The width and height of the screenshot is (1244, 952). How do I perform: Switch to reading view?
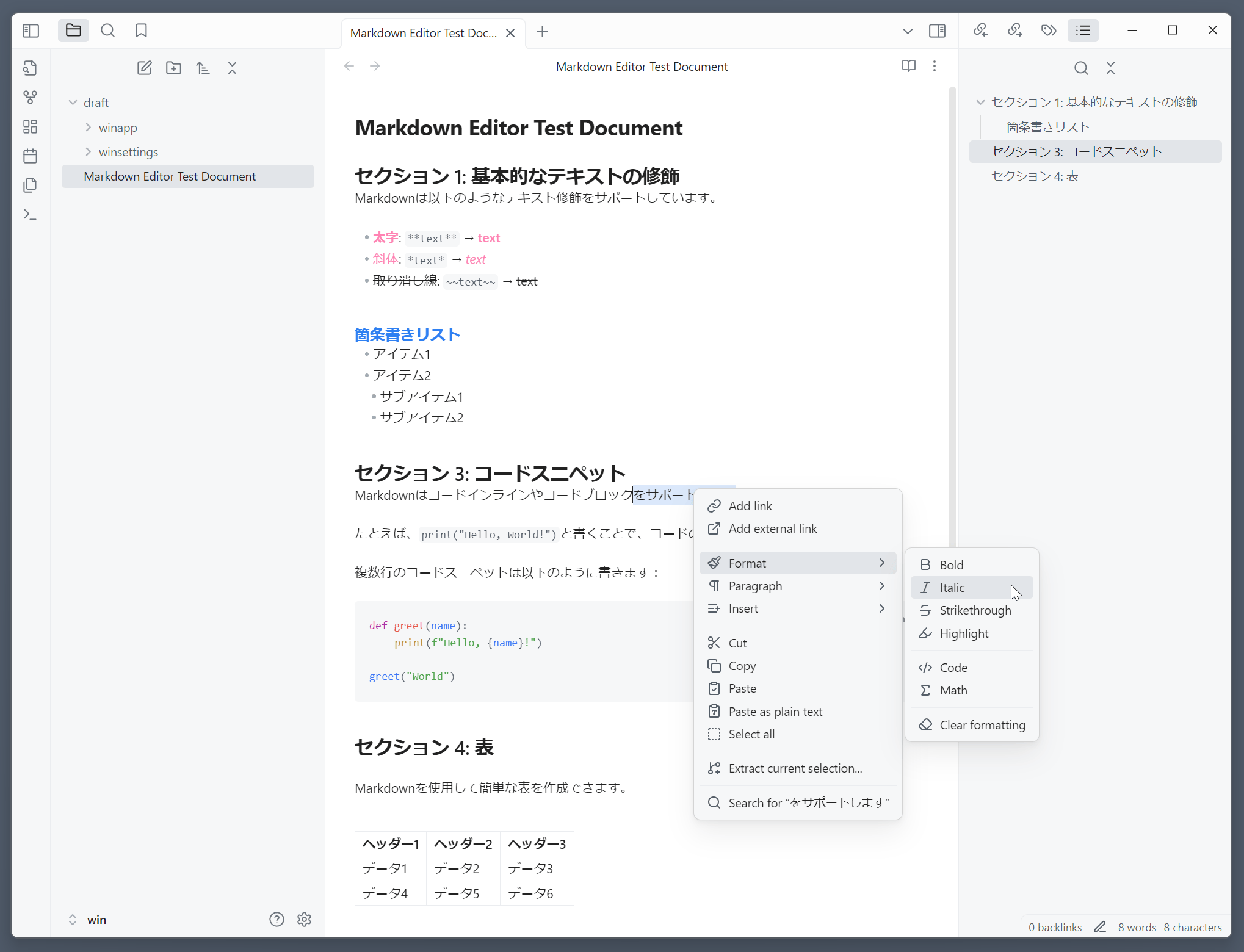click(x=908, y=66)
